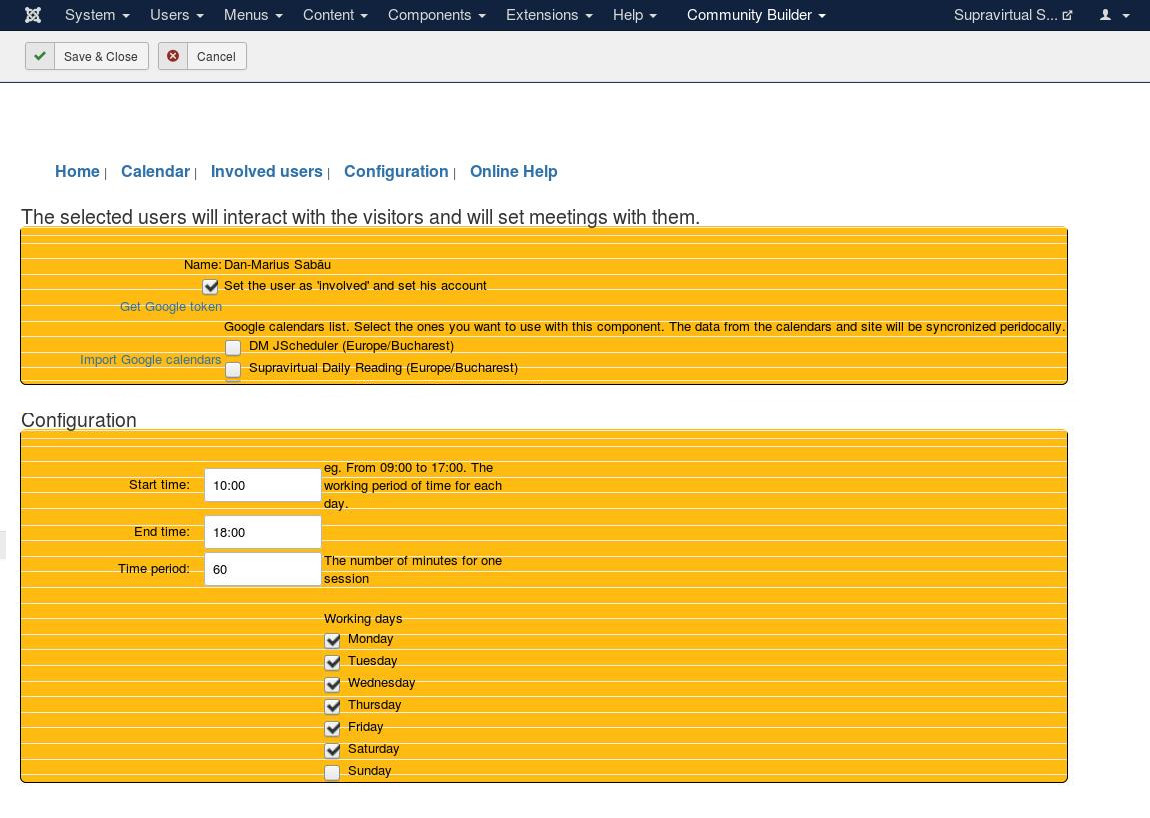The image size is (1150, 818).
Task: Click the Time period input field
Action: (x=263, y=569)
